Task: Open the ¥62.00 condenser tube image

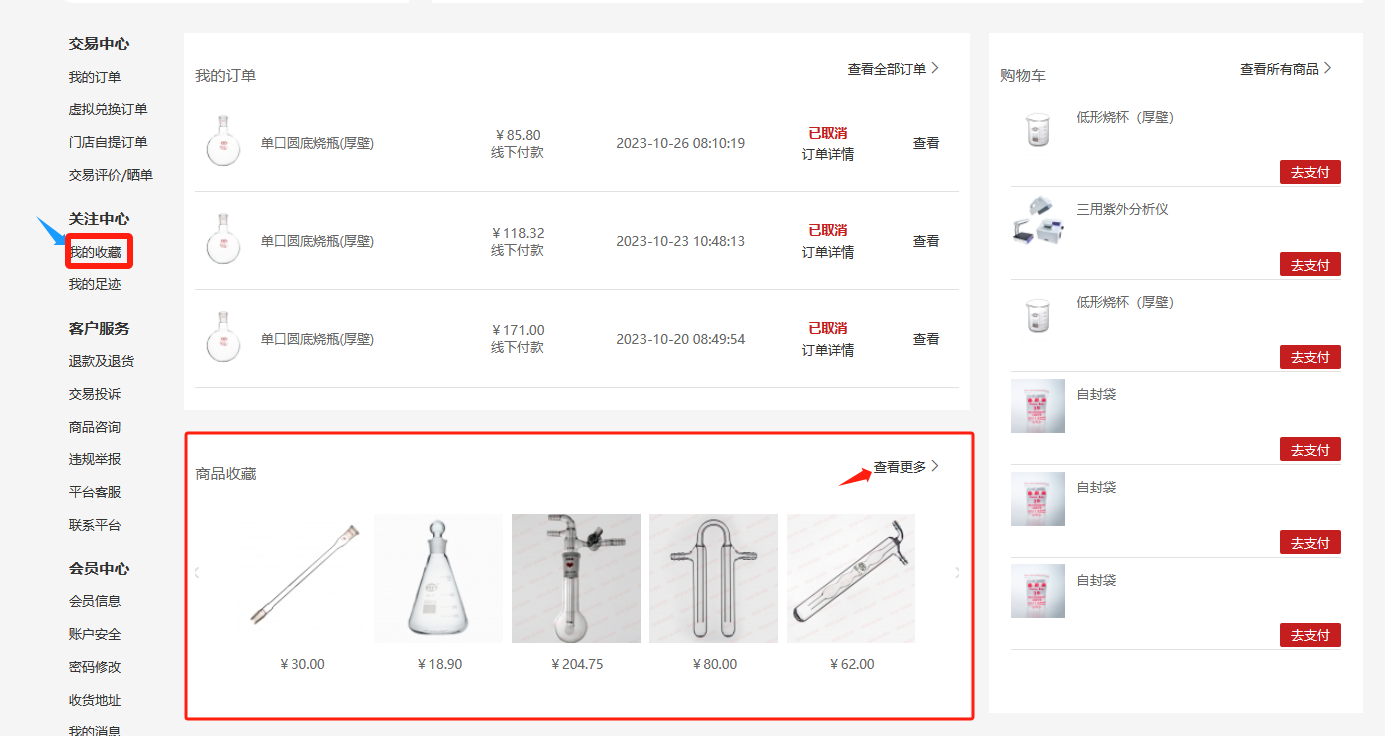Action: coord(851,578)
